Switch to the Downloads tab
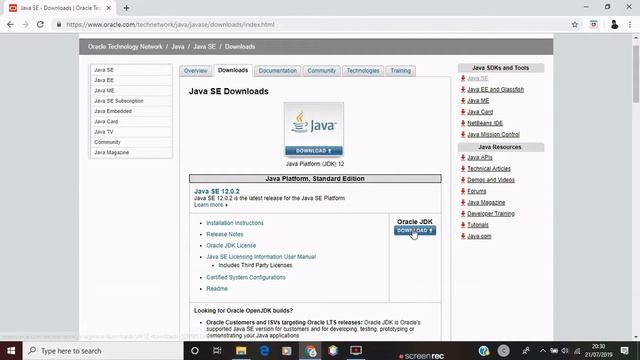The width and height of the screenshot is (640, 360). point(233,70)
